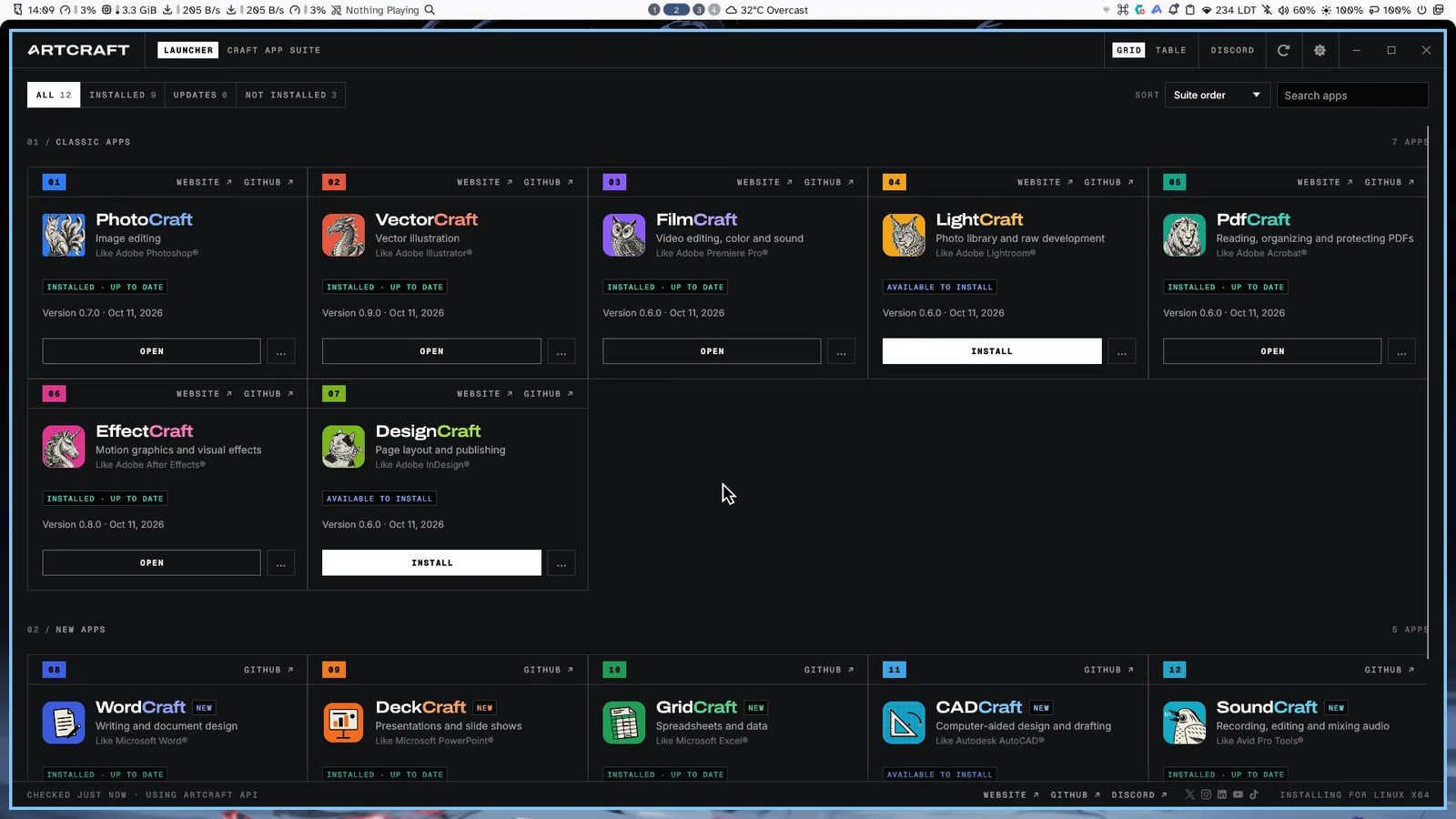Open PhotoCraft more options menu

point(281,351)
